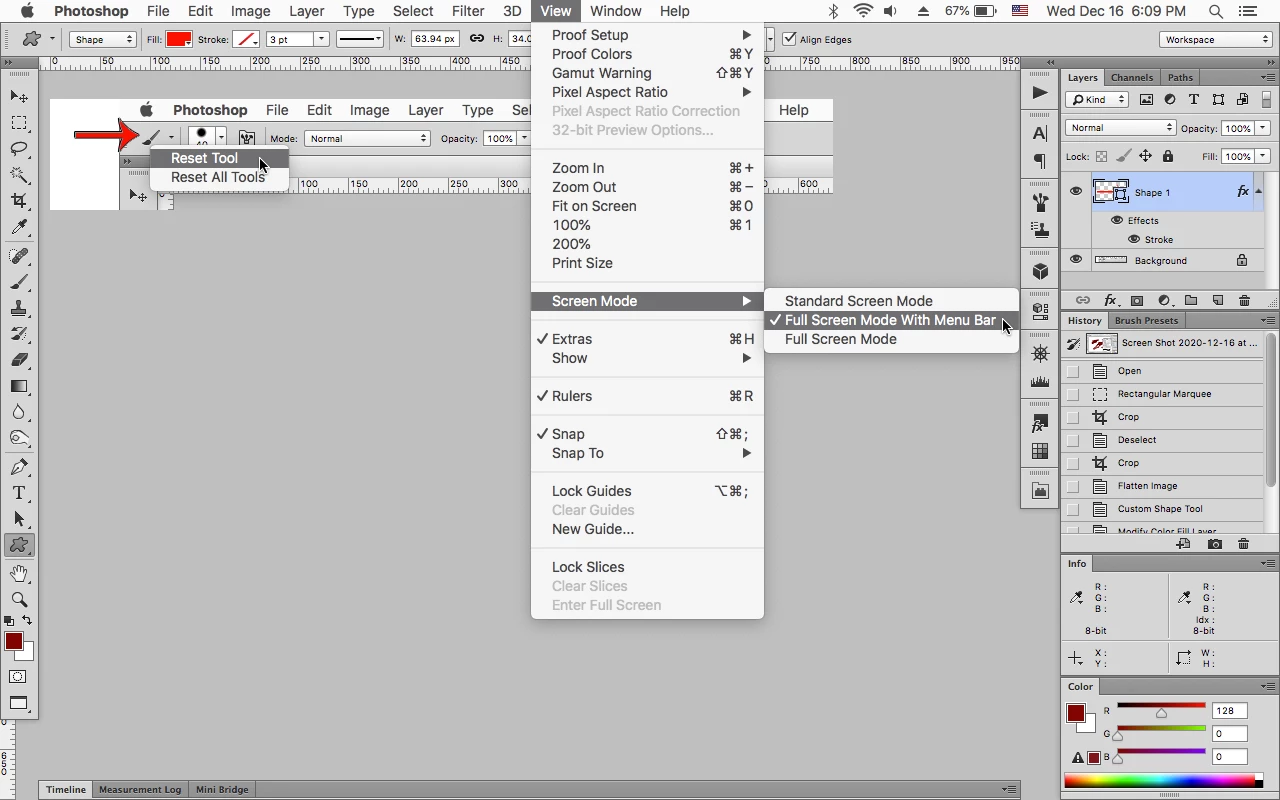1280x800 pixels.
Task: Open the layer blend mode Normal dropdown
Action: [x=1121, y=128]
